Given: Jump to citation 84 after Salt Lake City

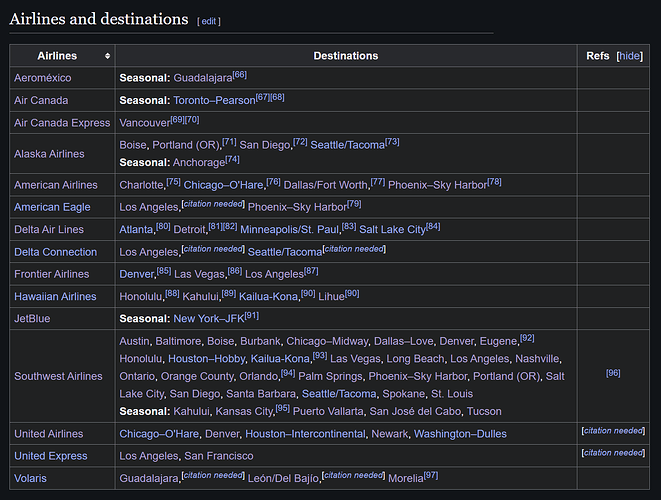Looking at the screenshot, I should [433, 226].
